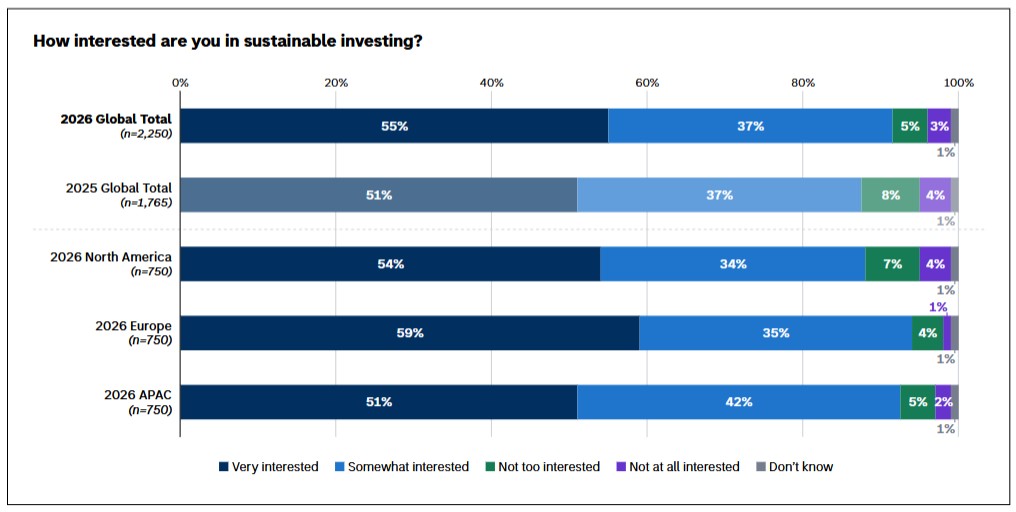This screenshot has width=1016, height=512.
Task: Click the 2% purple APAC segment
Action: 943,402
